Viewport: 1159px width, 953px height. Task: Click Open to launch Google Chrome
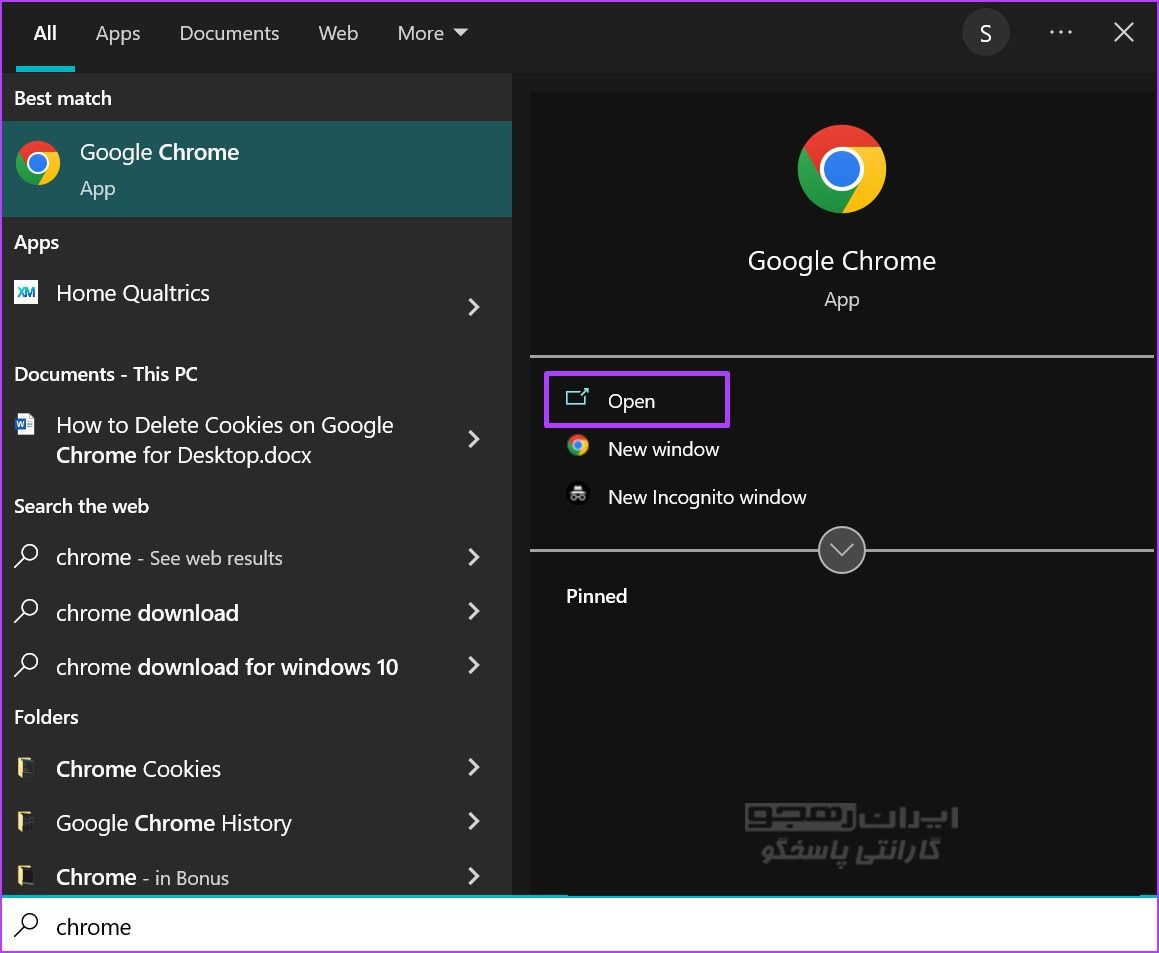click(x=637, y=400)
